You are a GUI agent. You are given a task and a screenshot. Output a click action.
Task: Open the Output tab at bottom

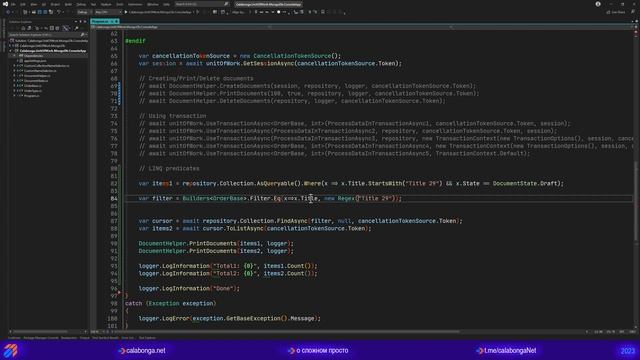tap(84, 338)
